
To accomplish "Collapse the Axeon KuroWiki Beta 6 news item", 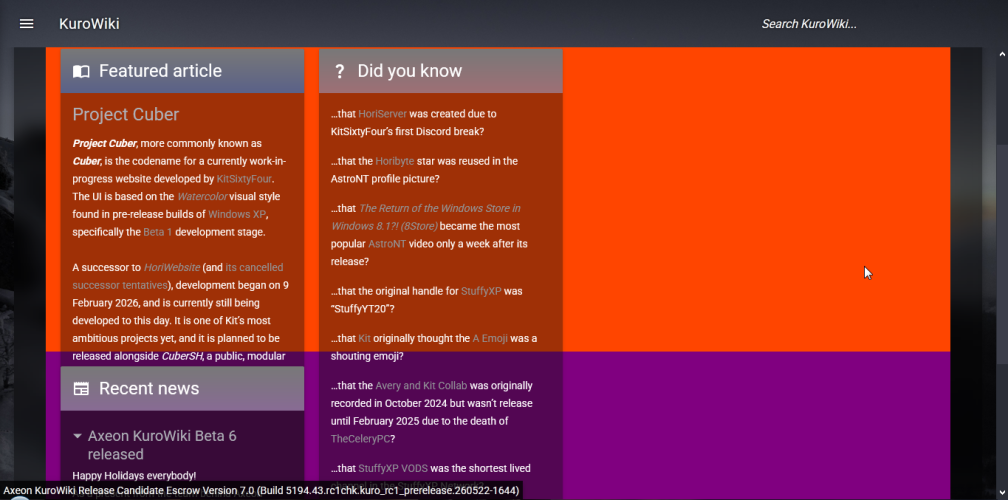I will (78, 436).
